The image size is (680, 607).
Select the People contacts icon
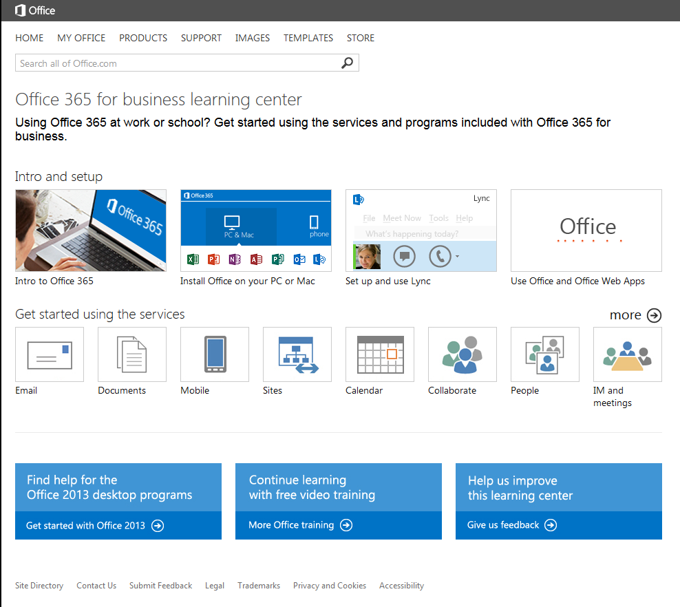(x=544, y=354)
